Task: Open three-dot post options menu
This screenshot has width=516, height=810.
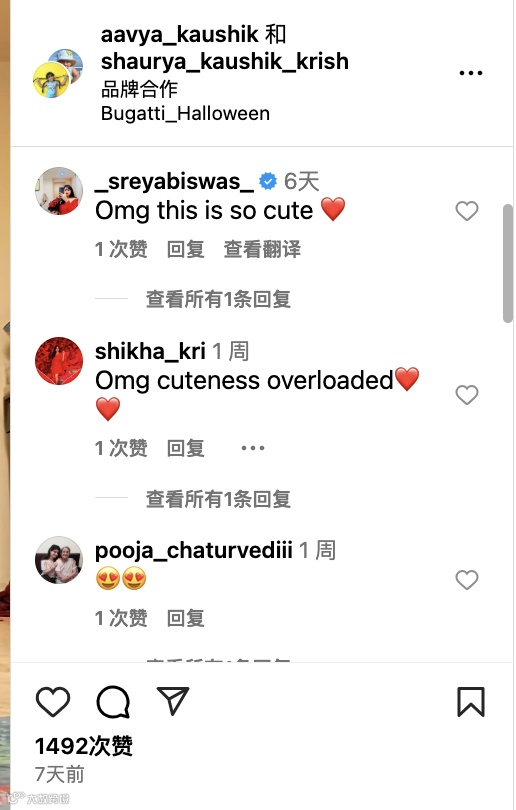Action: 471,73
